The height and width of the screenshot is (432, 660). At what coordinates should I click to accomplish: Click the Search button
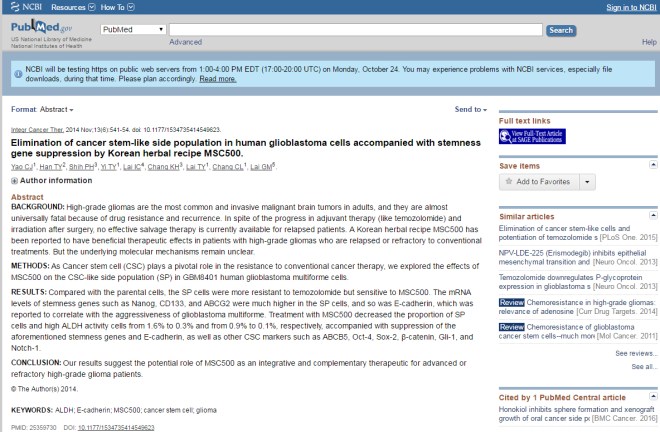[x=561, y=30]
